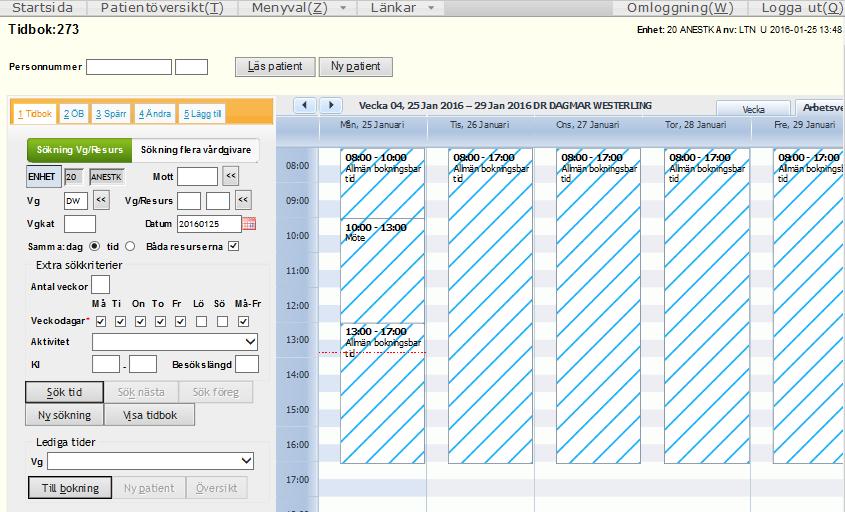
Task: Select the Samma dag radio button
Action: pos(94,246)
